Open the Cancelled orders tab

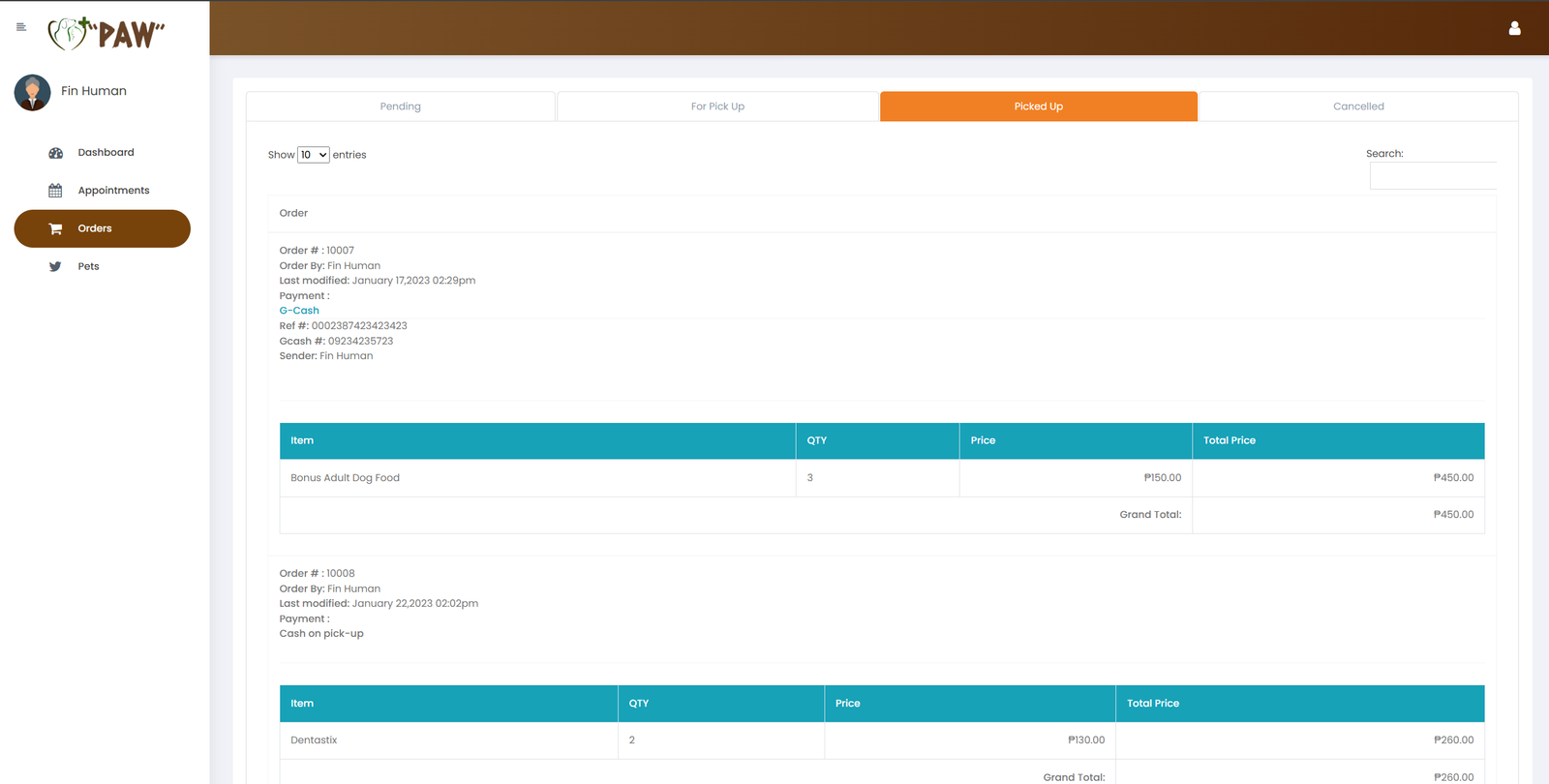1357,106
